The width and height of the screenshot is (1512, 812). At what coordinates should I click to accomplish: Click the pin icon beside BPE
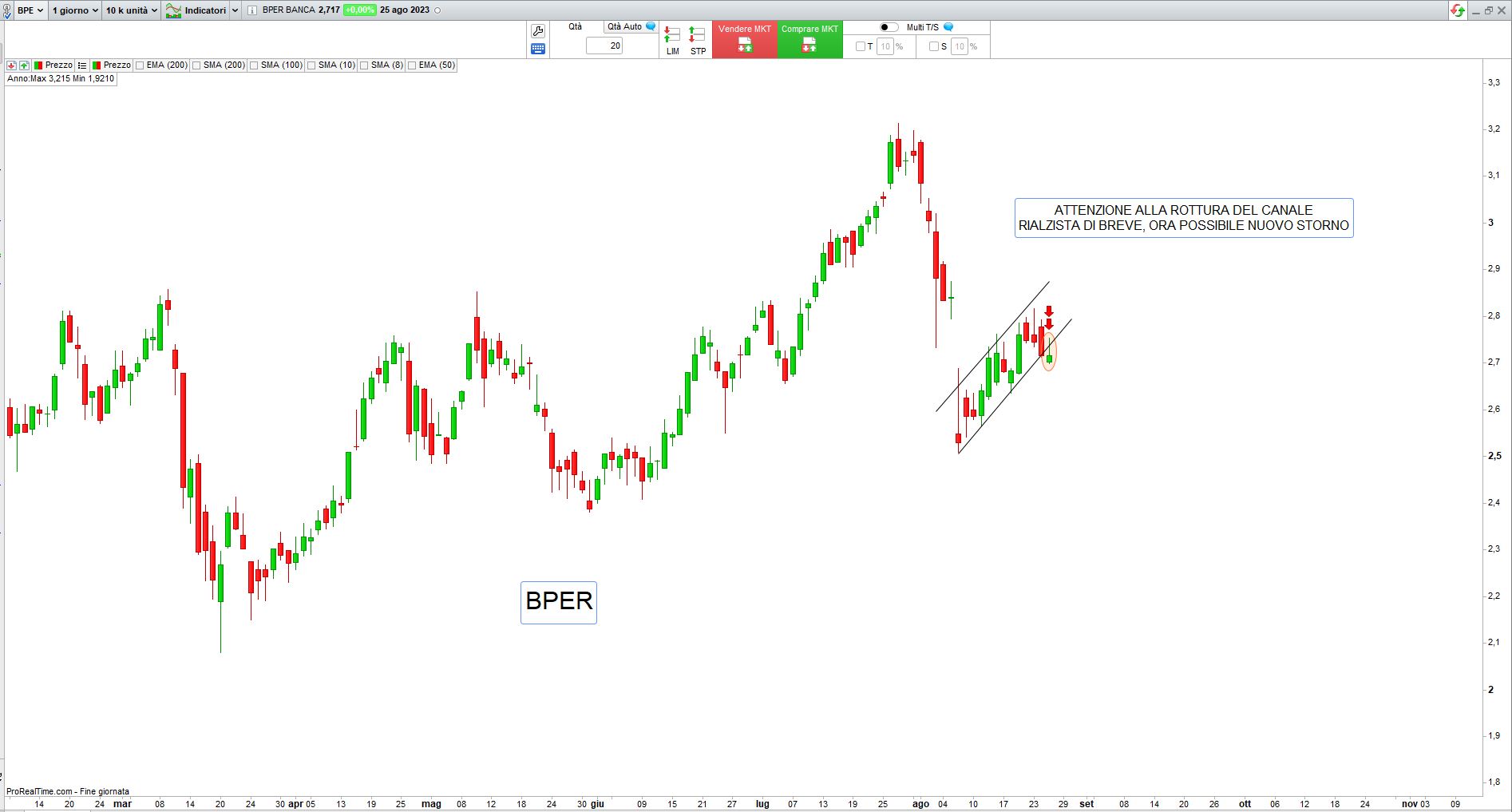click(x=7, y=10)
